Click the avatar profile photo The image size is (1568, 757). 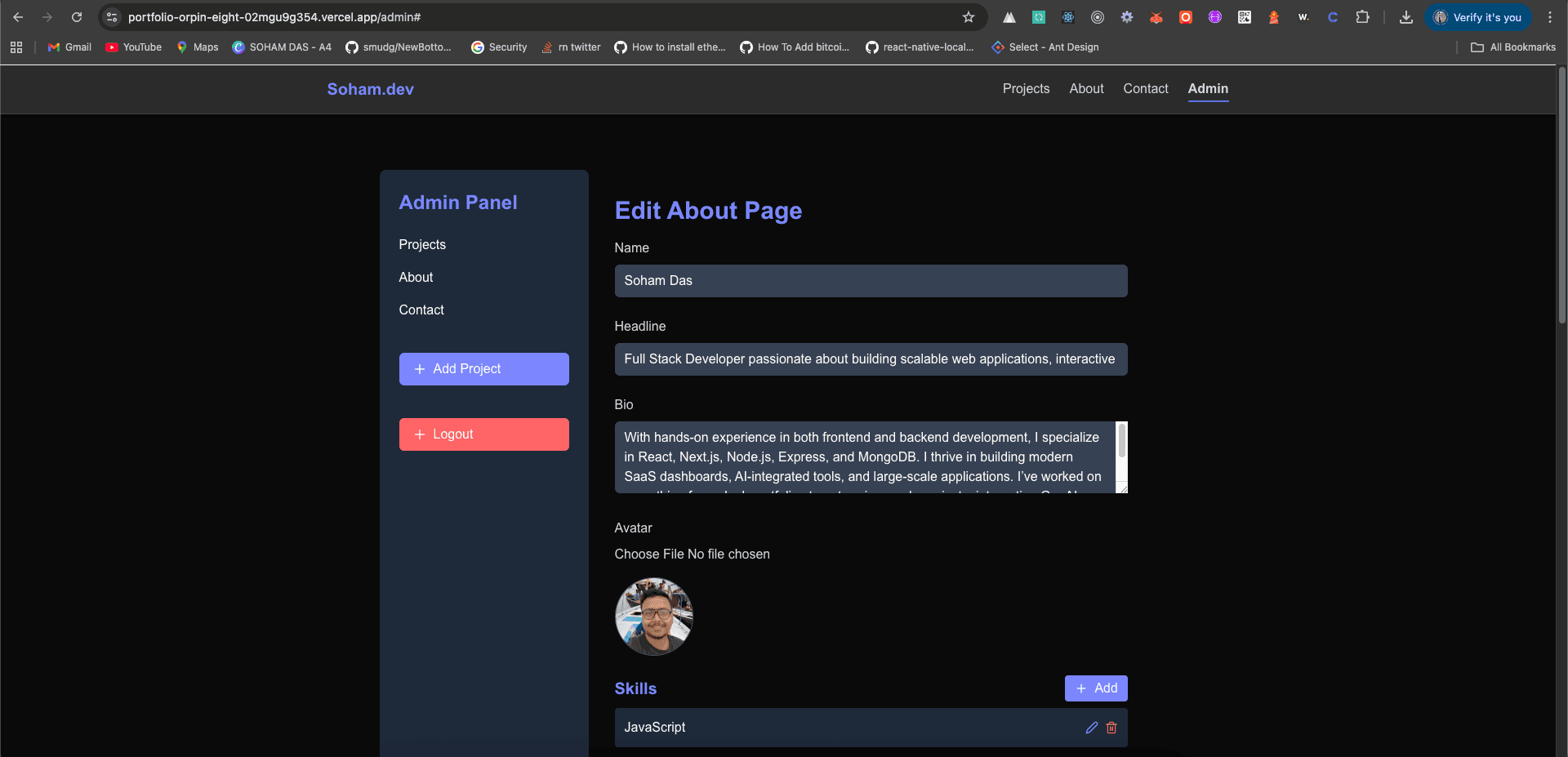[654, 617]
